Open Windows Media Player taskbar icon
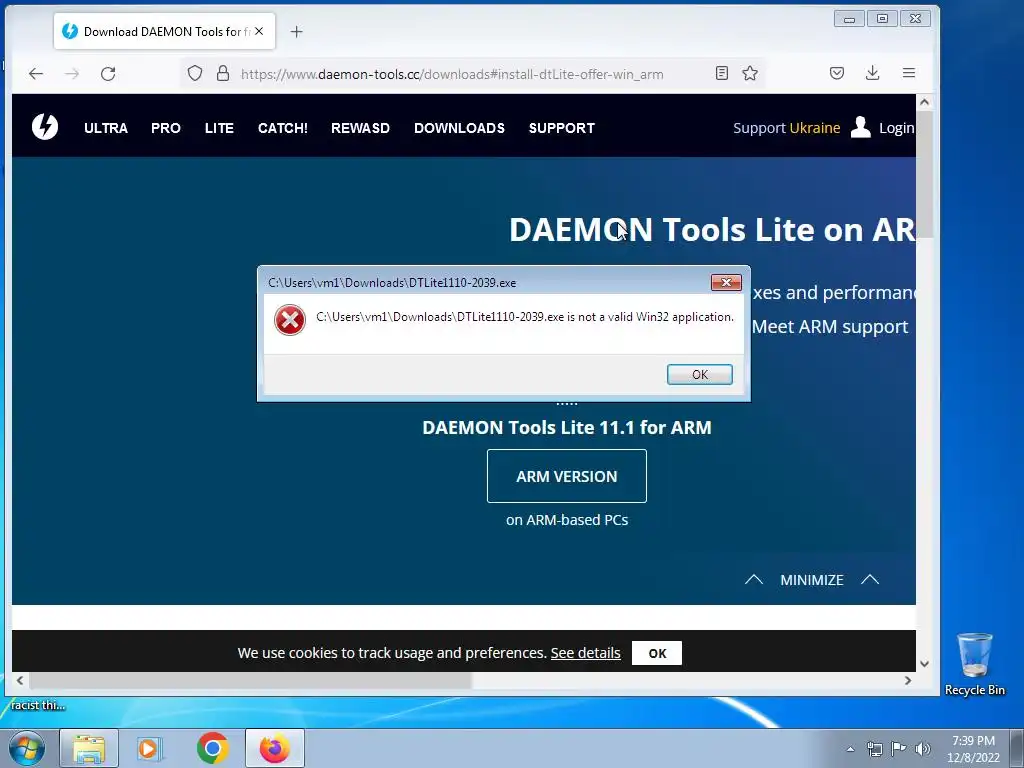 pyautogui.click(x=149, y=748)
